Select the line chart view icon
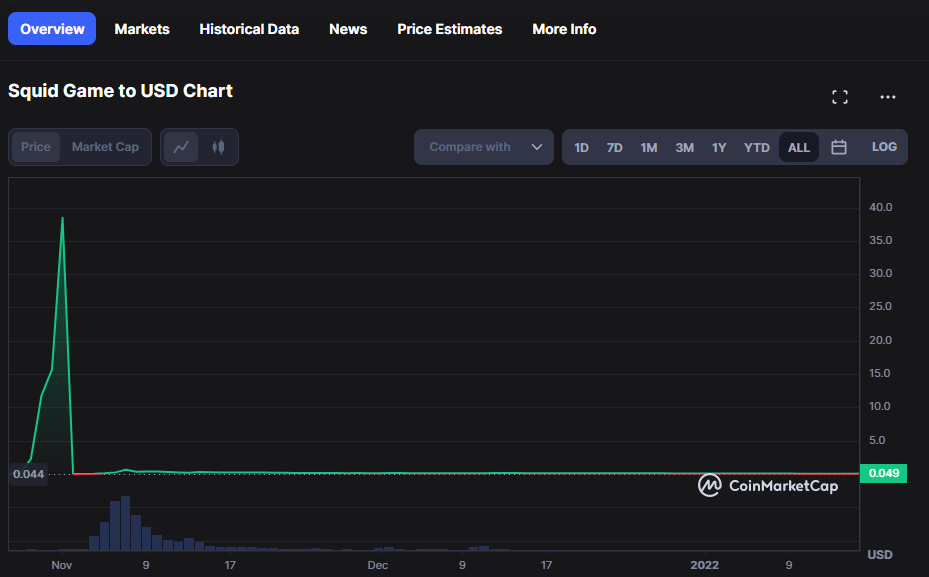Screen dimensions: 929x577 click(x=181, y=147)
